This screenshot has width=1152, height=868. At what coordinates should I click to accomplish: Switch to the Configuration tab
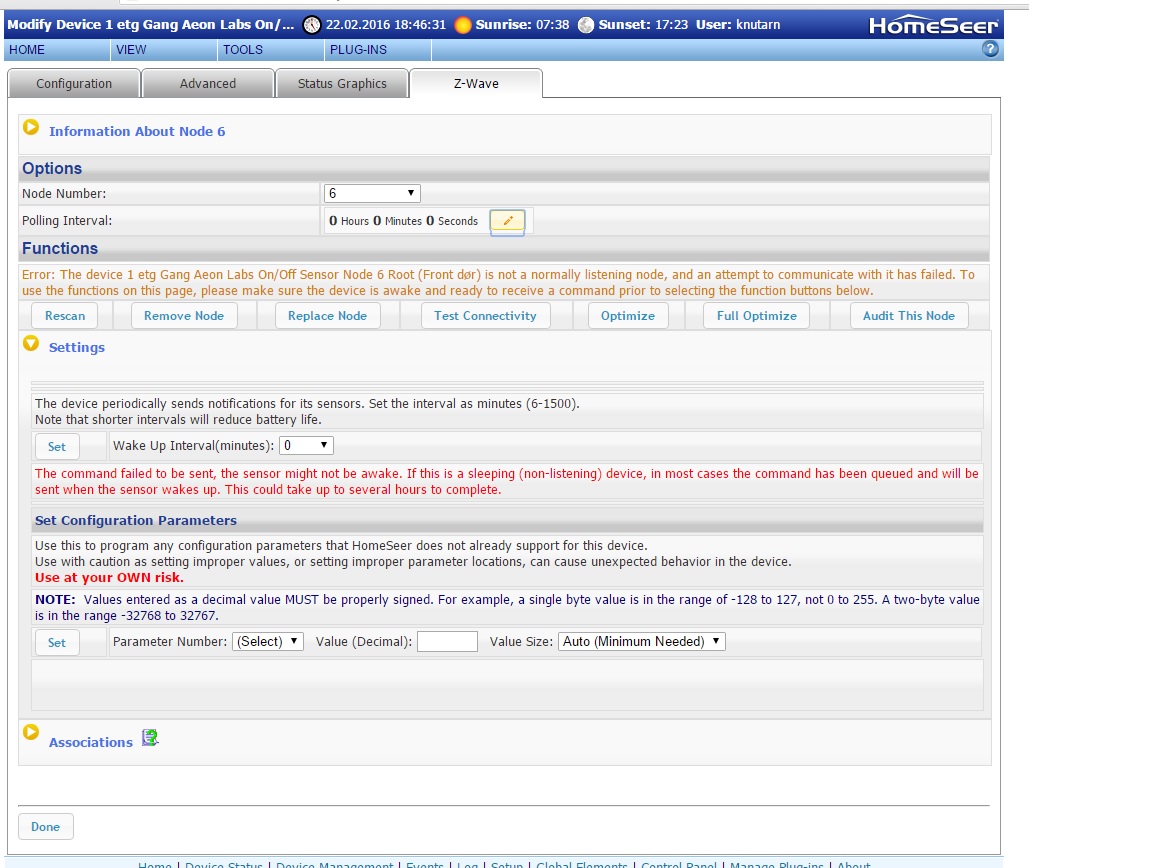[74, 83]
